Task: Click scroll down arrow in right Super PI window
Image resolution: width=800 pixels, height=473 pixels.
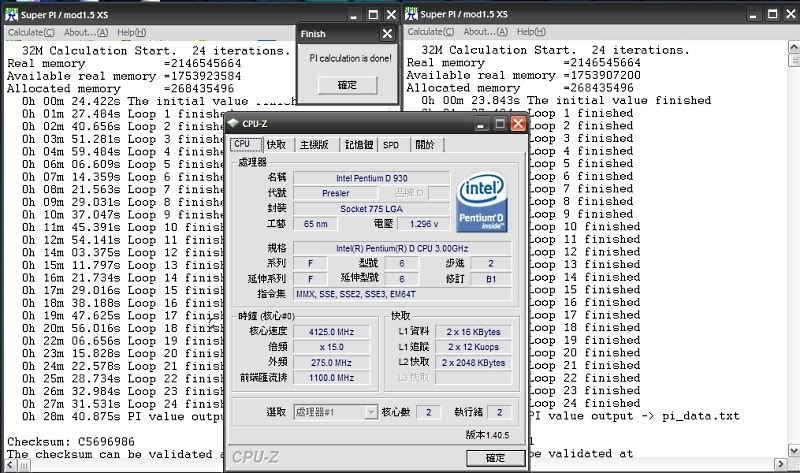Action: pyautogui.click(x=794, y=451)
